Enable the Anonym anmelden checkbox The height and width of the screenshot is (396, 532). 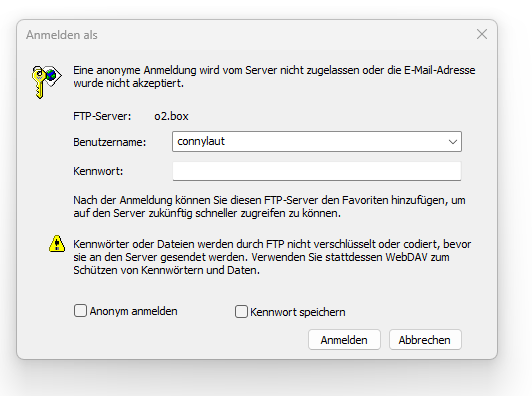pos(80,310)
